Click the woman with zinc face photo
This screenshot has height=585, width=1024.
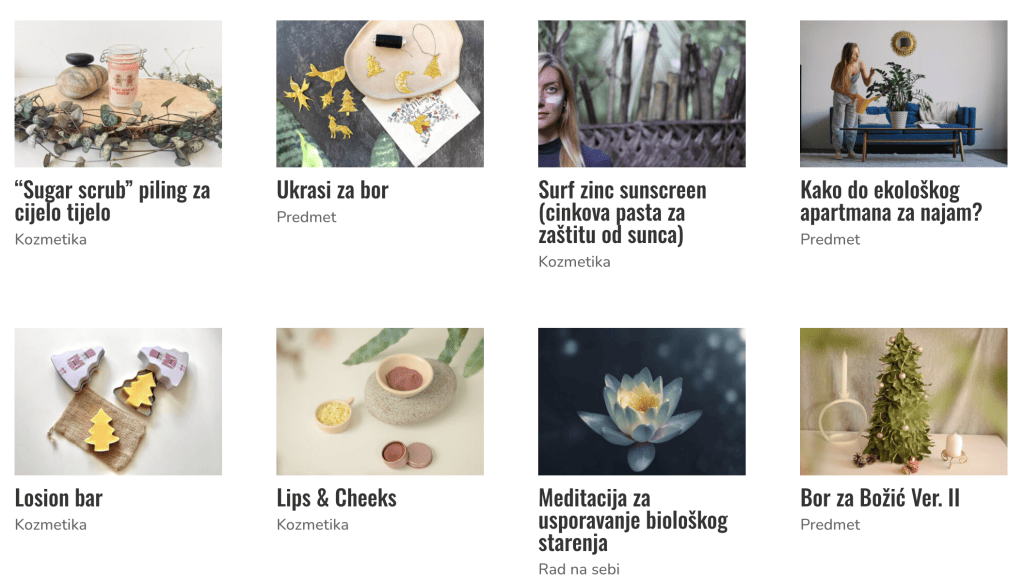coord(641,93)
